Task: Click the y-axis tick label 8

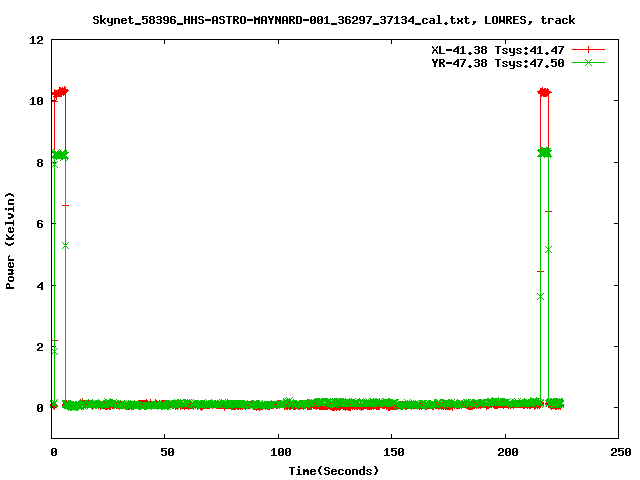Action: point(40,163)
